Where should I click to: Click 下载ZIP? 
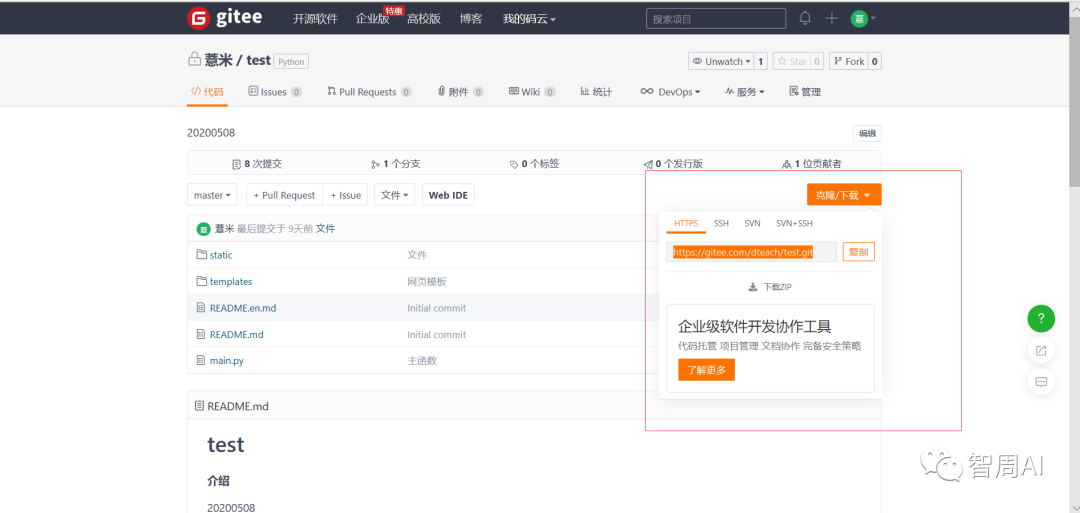pyautogui.click(x=770, y=286)
